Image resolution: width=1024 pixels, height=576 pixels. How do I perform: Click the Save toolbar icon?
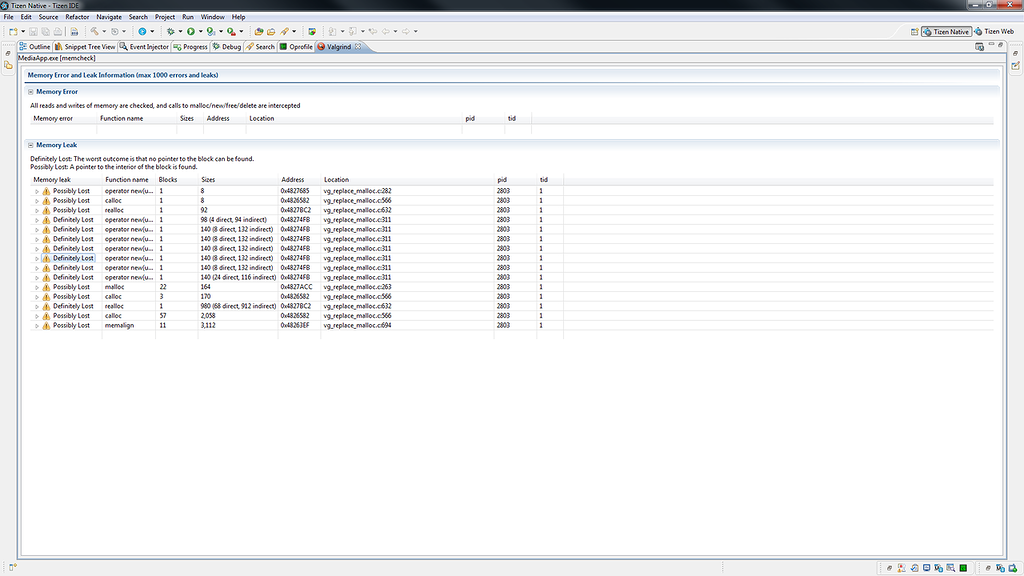pyautogui.click(x=33, y=31)
